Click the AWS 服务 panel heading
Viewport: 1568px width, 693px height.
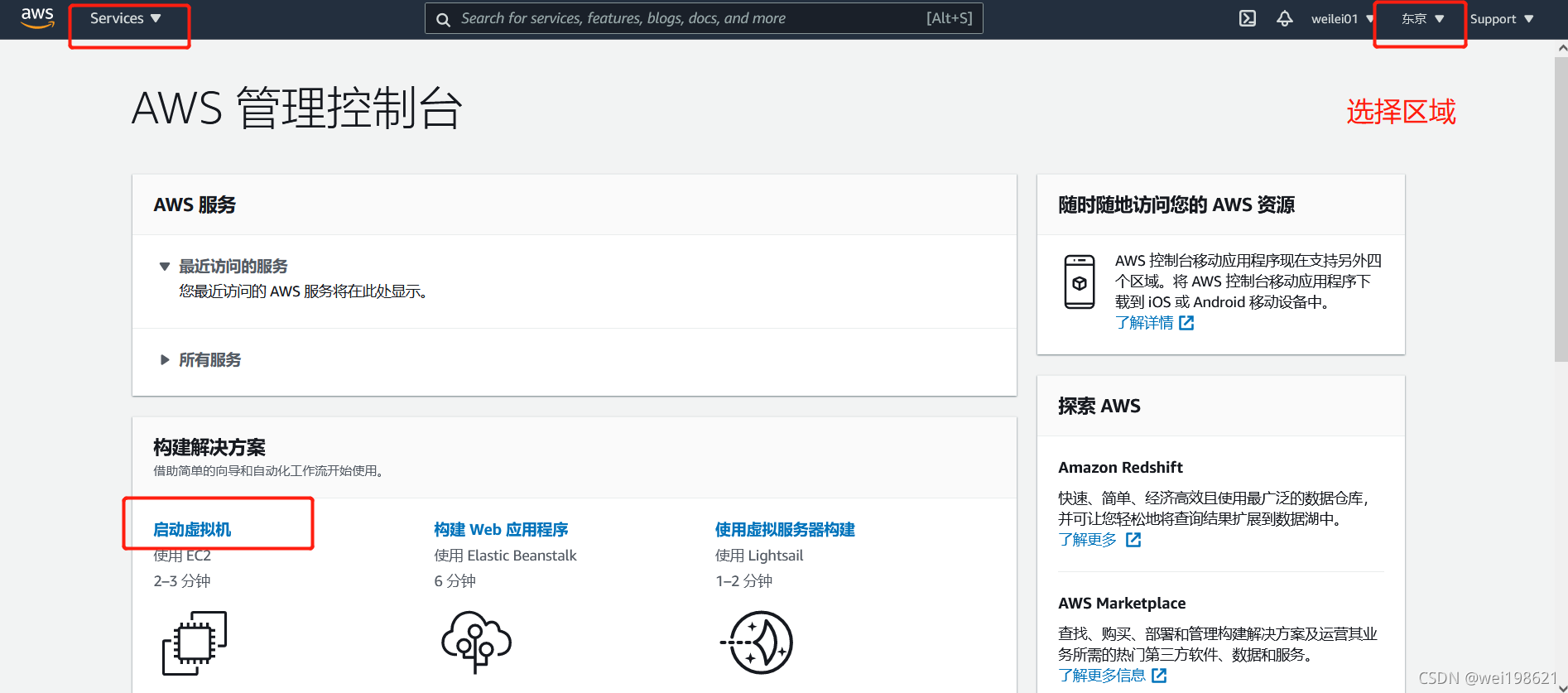point(195,205)
